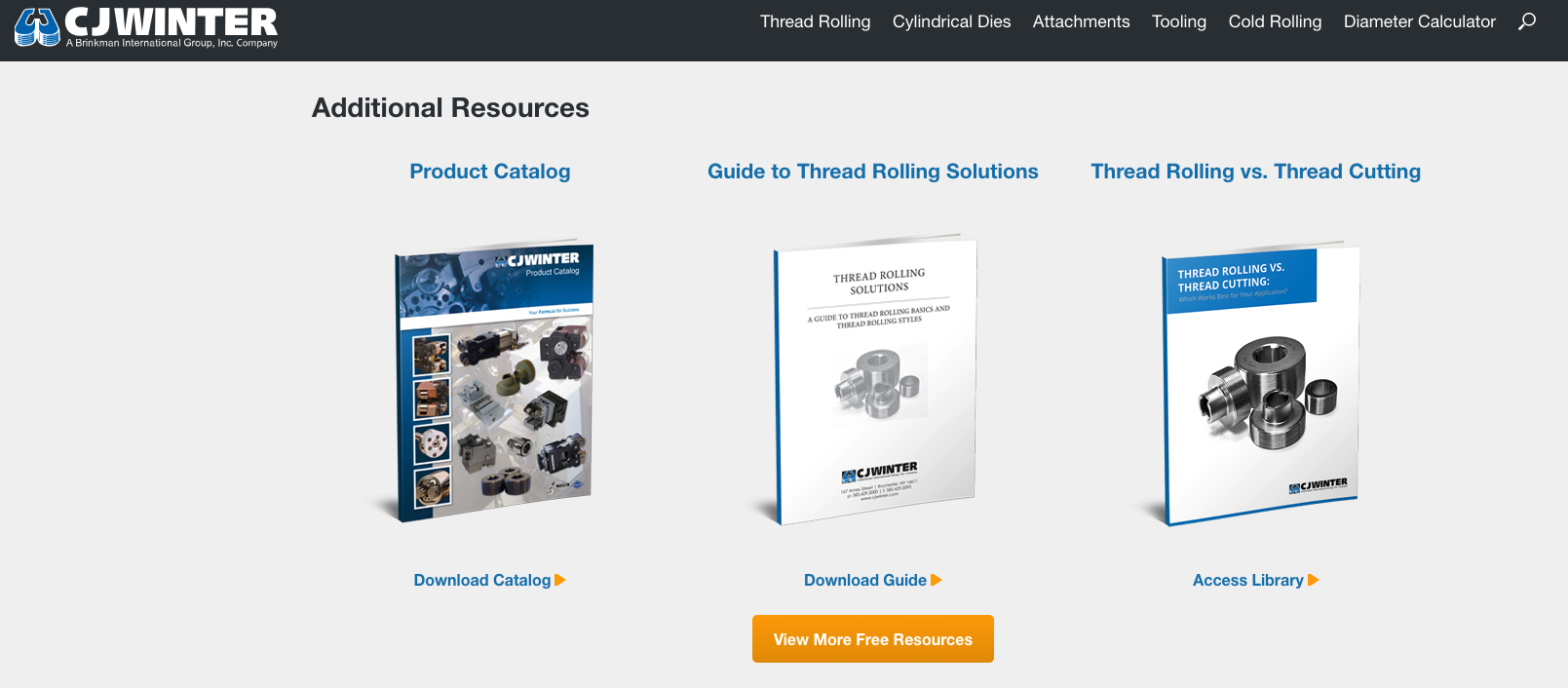Click the Thread Rolling Solutions guide cover
The width and height of the screenshot is (1568, 688).
point(872,380)
